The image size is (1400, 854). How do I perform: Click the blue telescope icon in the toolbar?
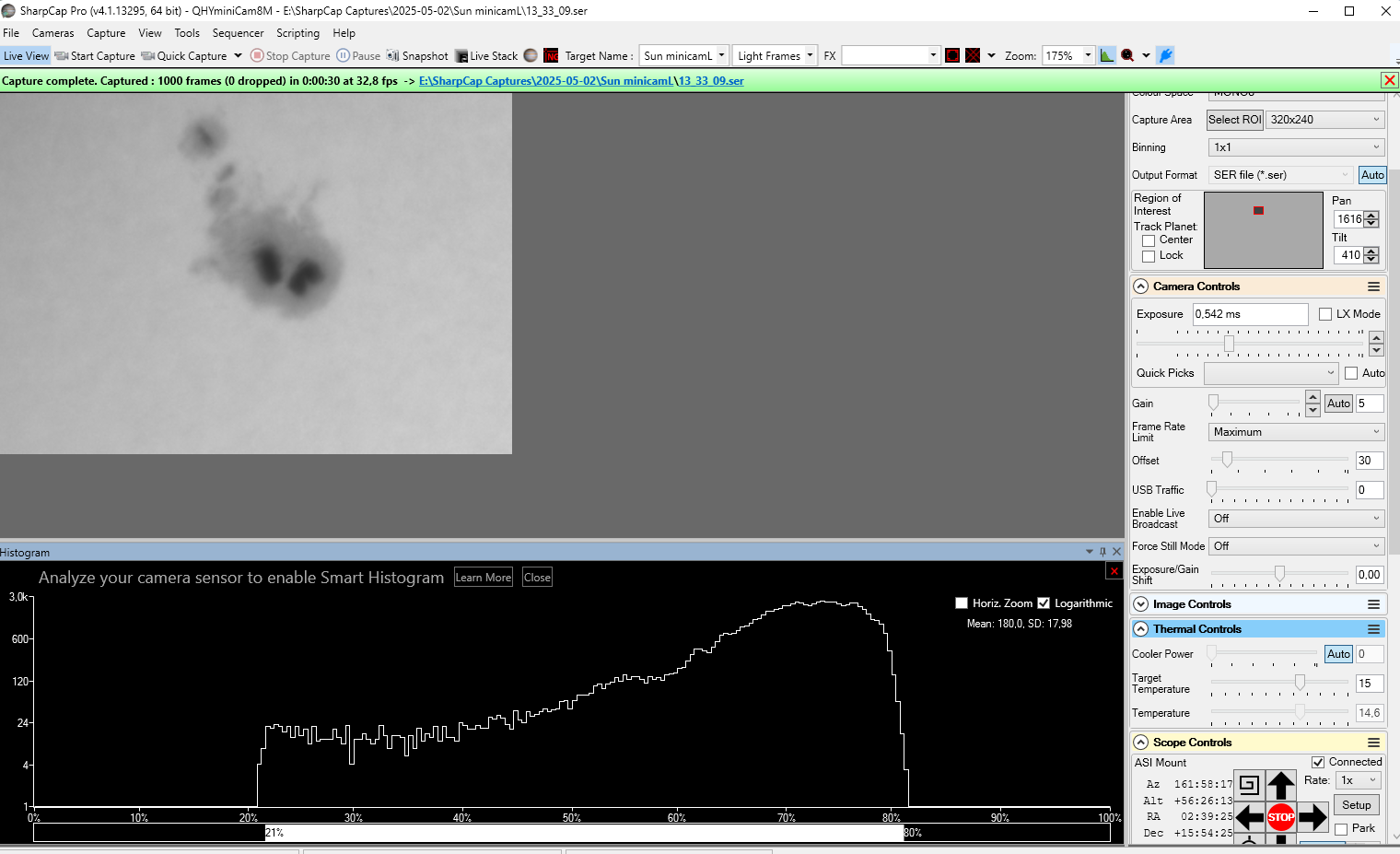click(x=1165, y=55)
